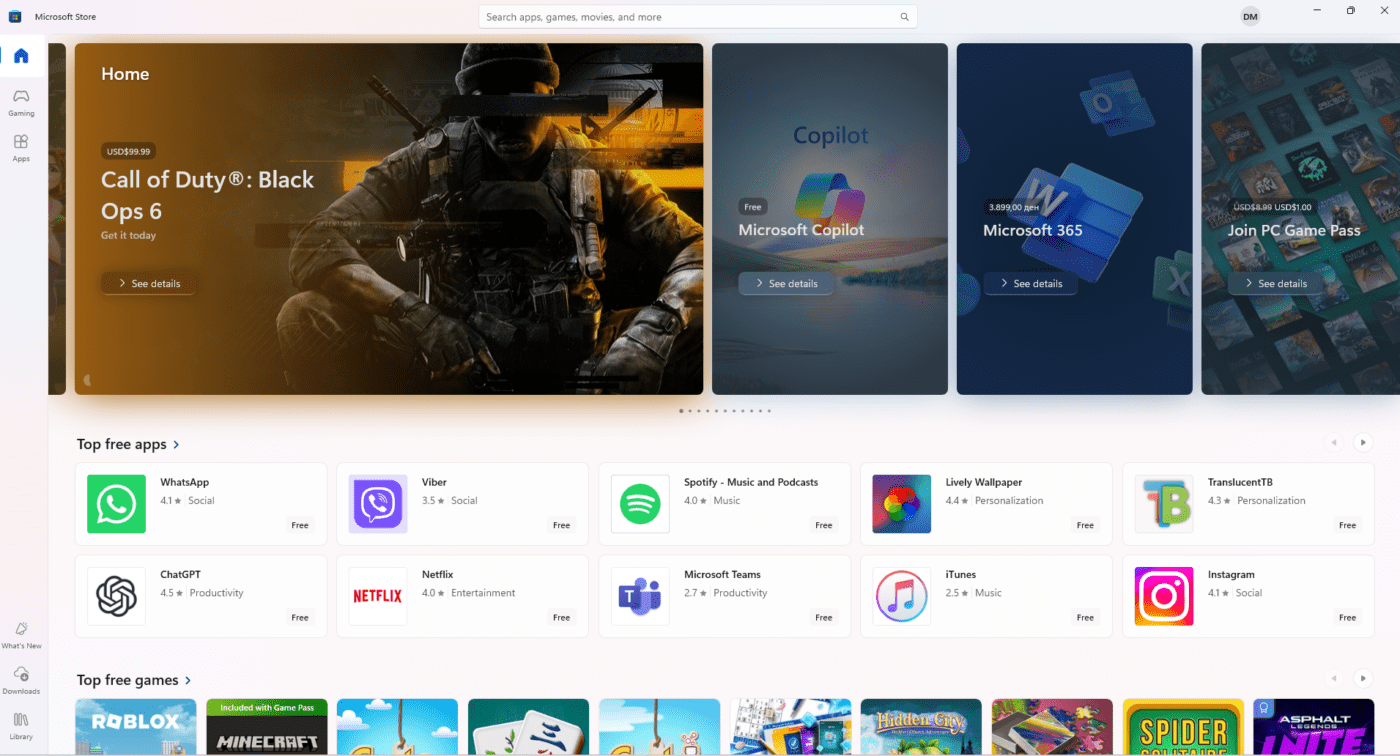Click the search magnifier icon
The height and width of the screenshot is (756, 1400).
904,17
